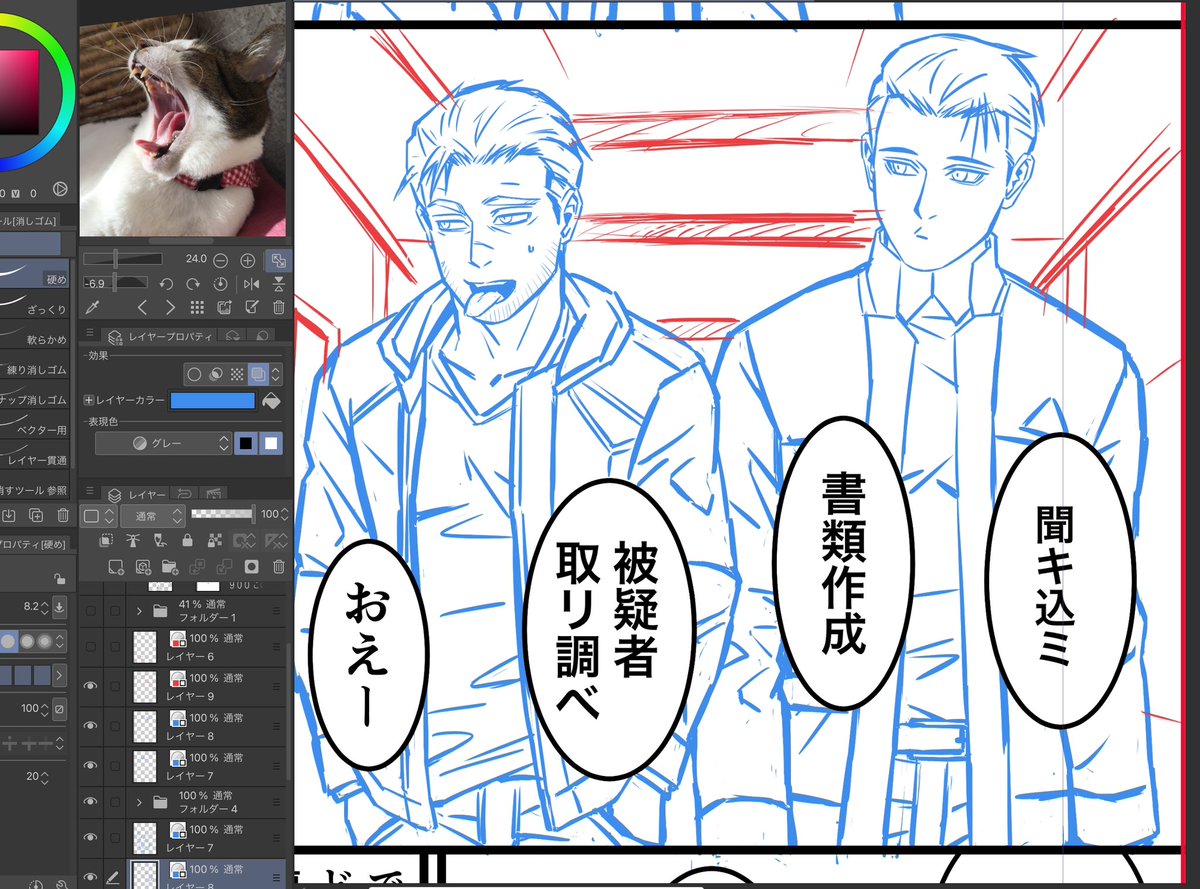This screenshot has height=889, width=1200.
Task: Set layer as draft layer
Action: (159, 541)
